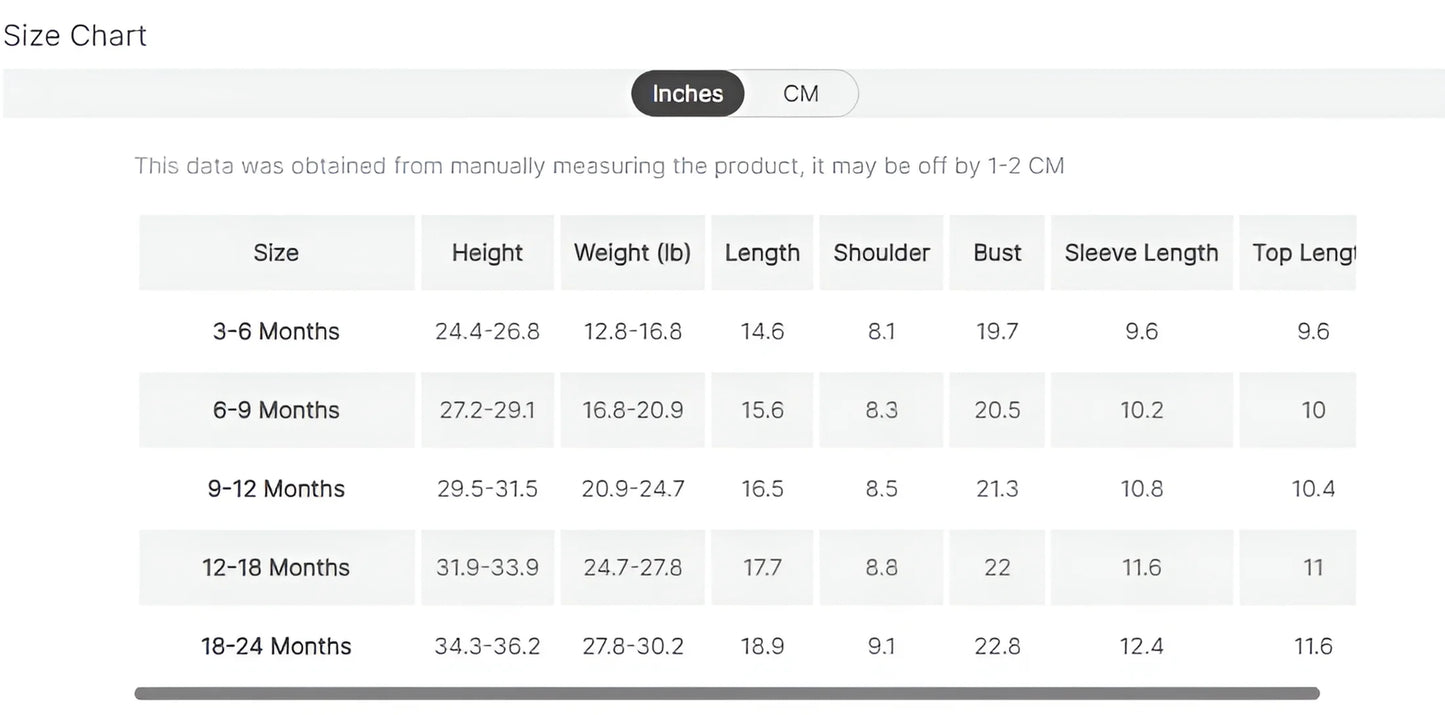Select the Height column header
Screen dimensions: 1445x715
click(487, 253)
